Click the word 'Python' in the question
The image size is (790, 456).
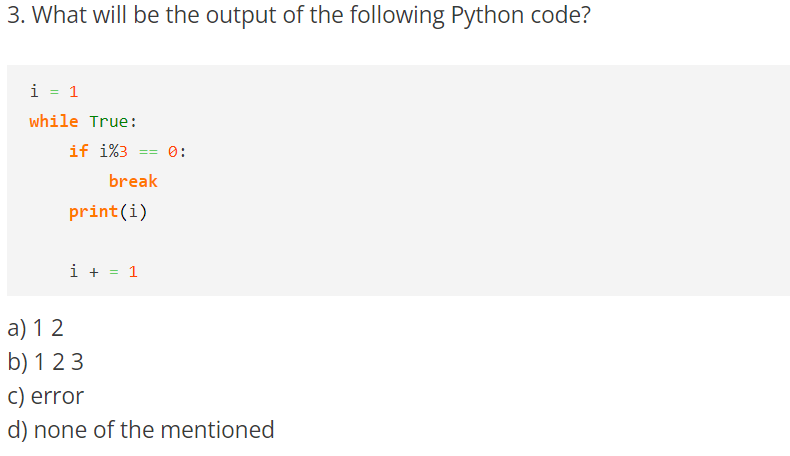pos(480,16)
